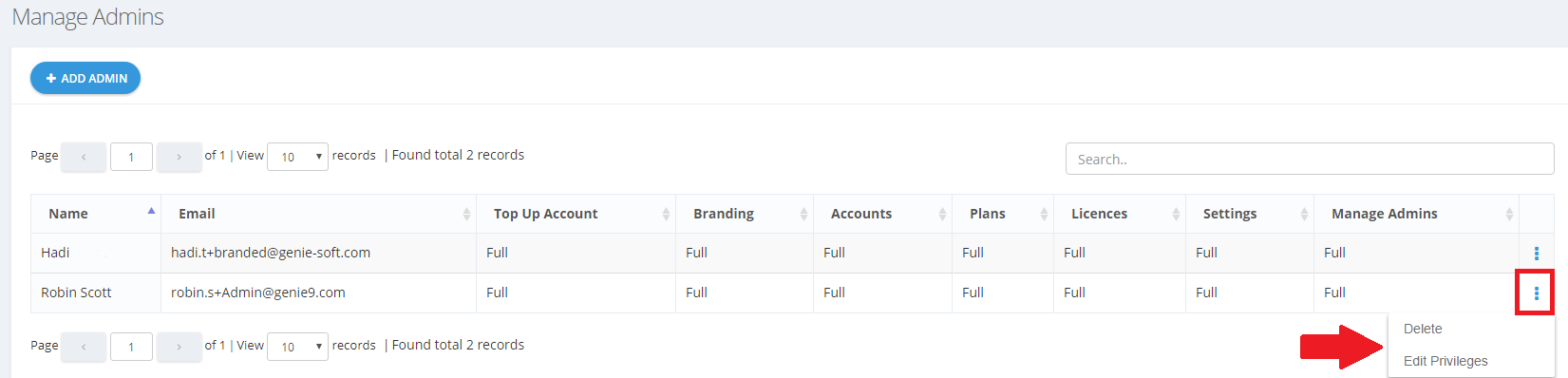
Task: Go to previous page in bottom pager
Action: click(84, 347)
